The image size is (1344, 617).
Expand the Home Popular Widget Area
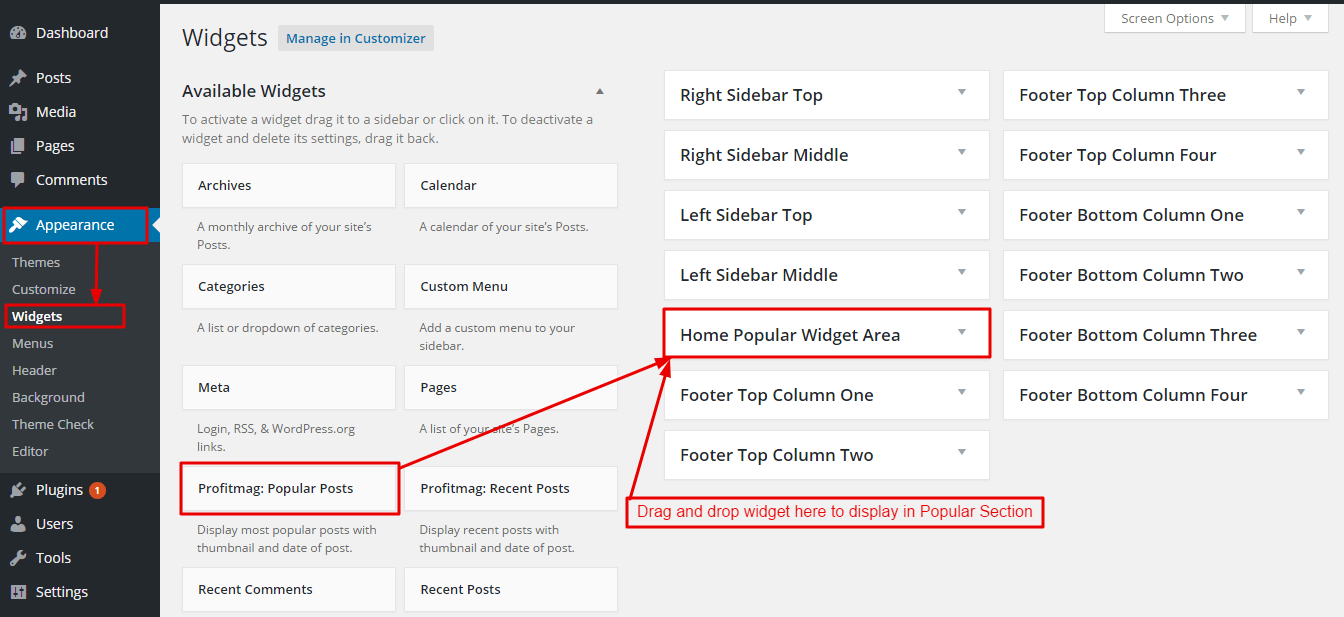962,332
